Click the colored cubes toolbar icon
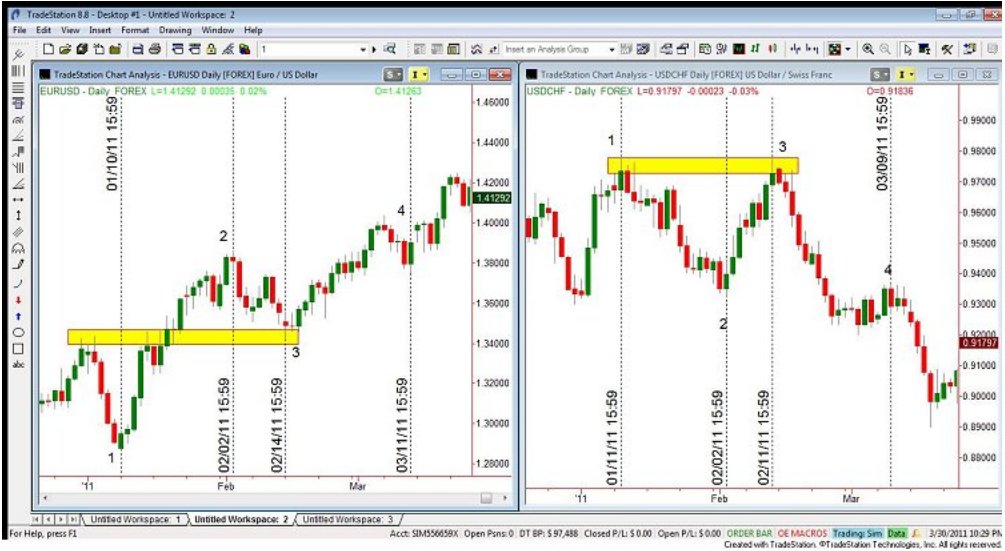 [x=244, y=49]
